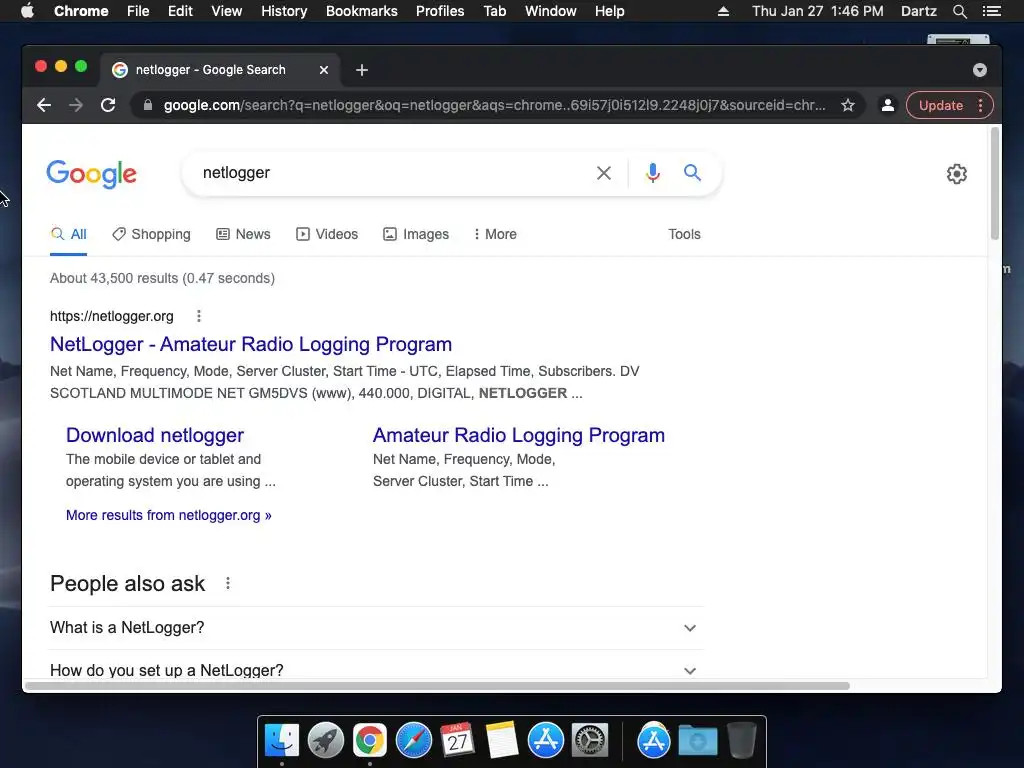
Task: Click the https://netlogger.org URL text
Action: click(112, 316)
